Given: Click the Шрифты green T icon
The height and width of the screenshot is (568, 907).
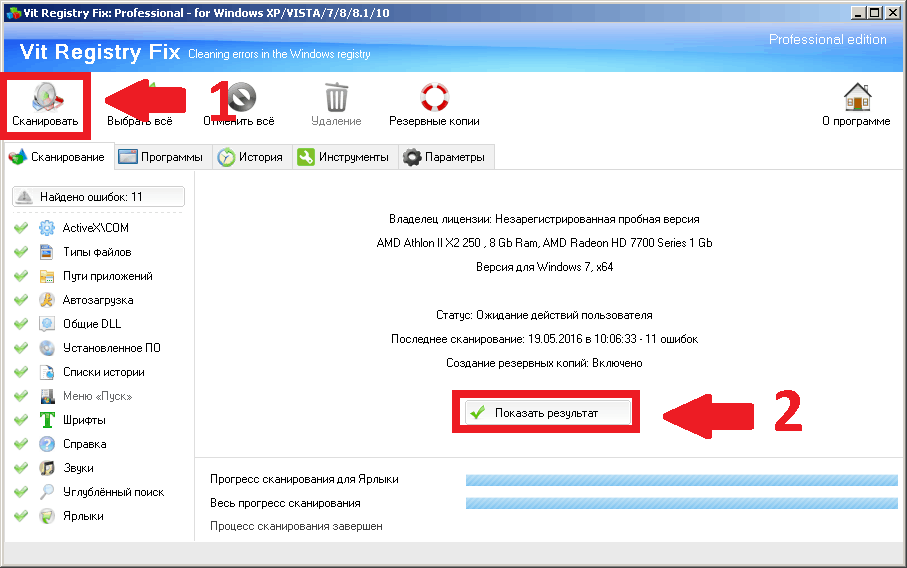Looking at the screenshot, I should tap(47, 420).
